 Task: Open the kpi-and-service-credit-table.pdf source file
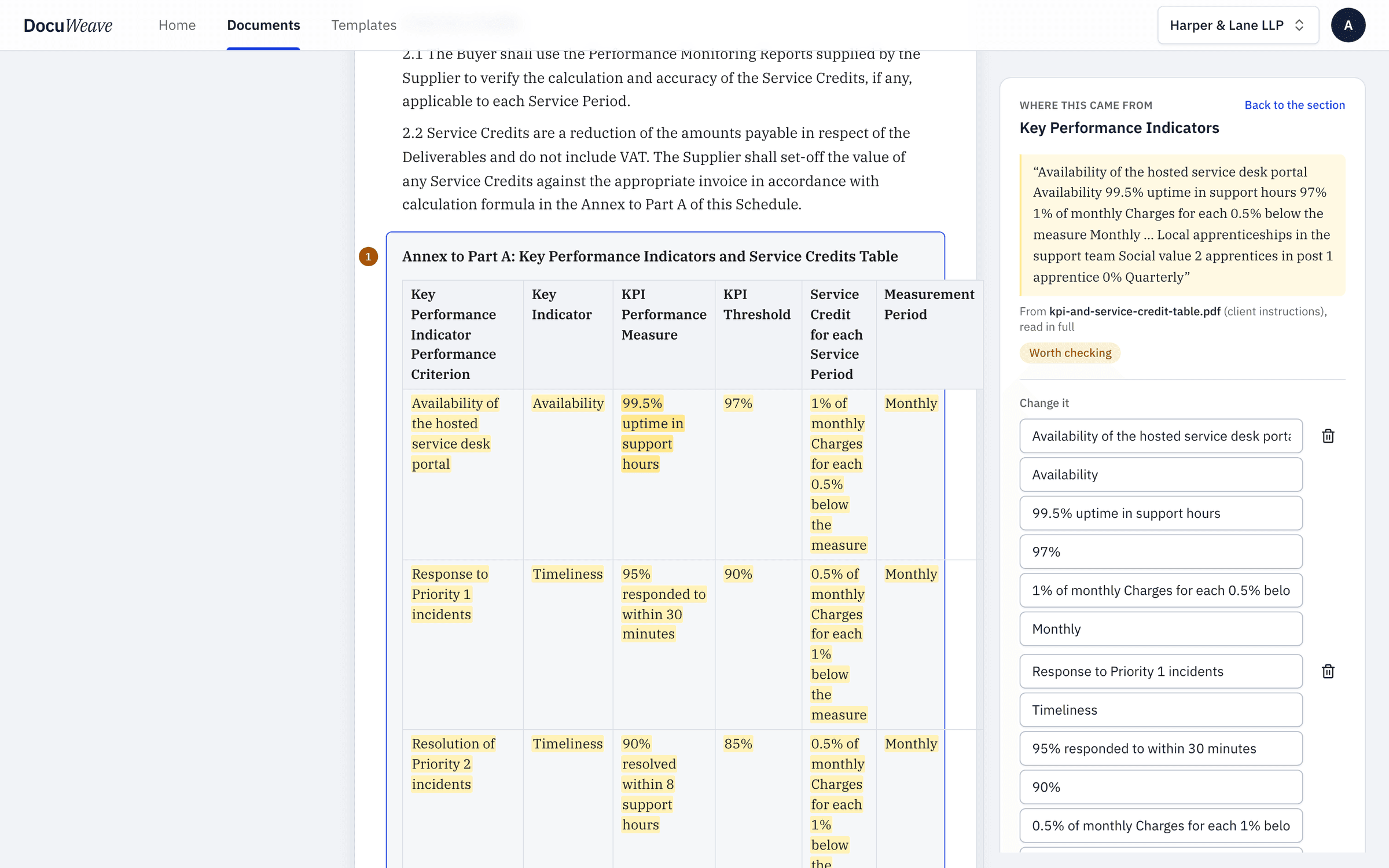coord(1135,311)
